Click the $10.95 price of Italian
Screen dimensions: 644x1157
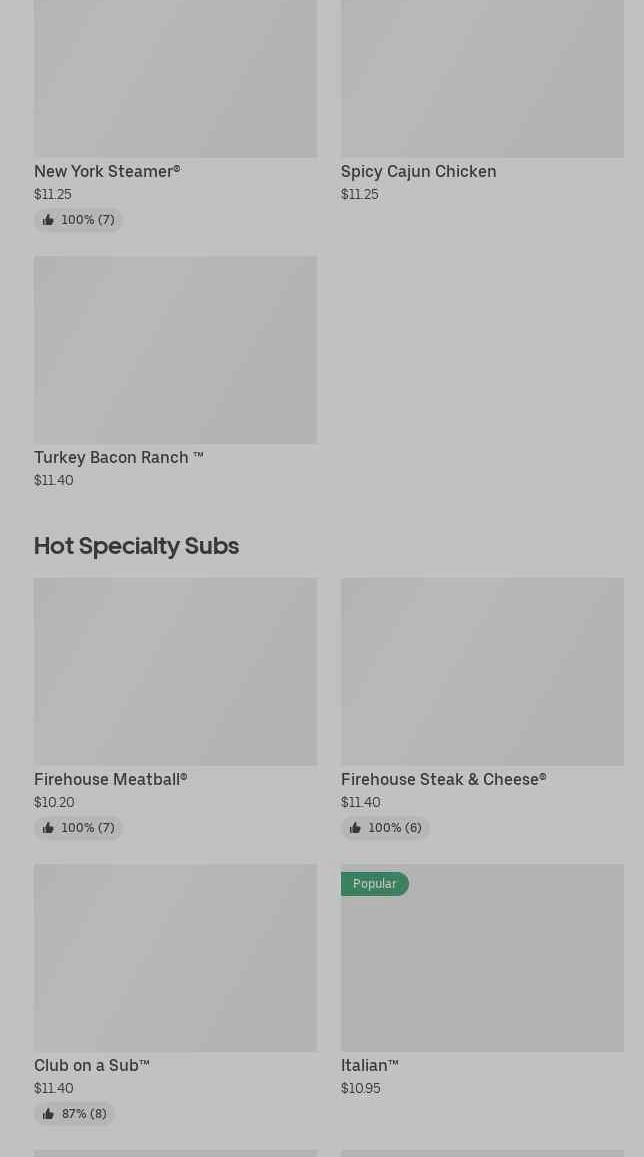click(360, 1088)
